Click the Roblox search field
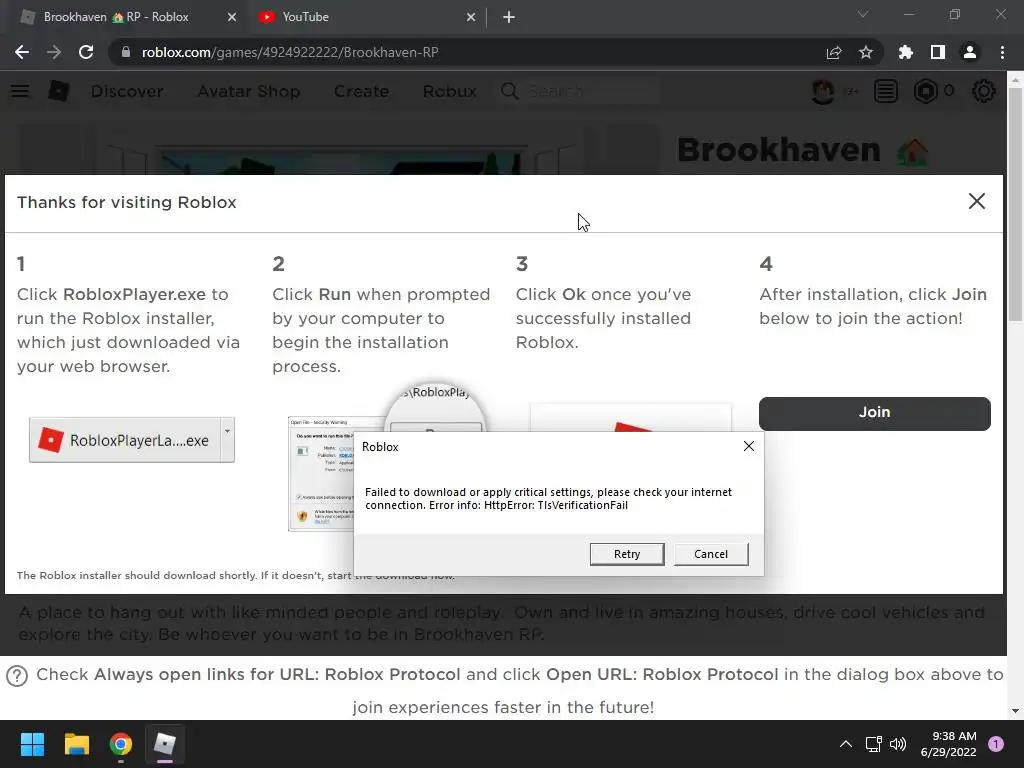 click(x=591, y=91)
